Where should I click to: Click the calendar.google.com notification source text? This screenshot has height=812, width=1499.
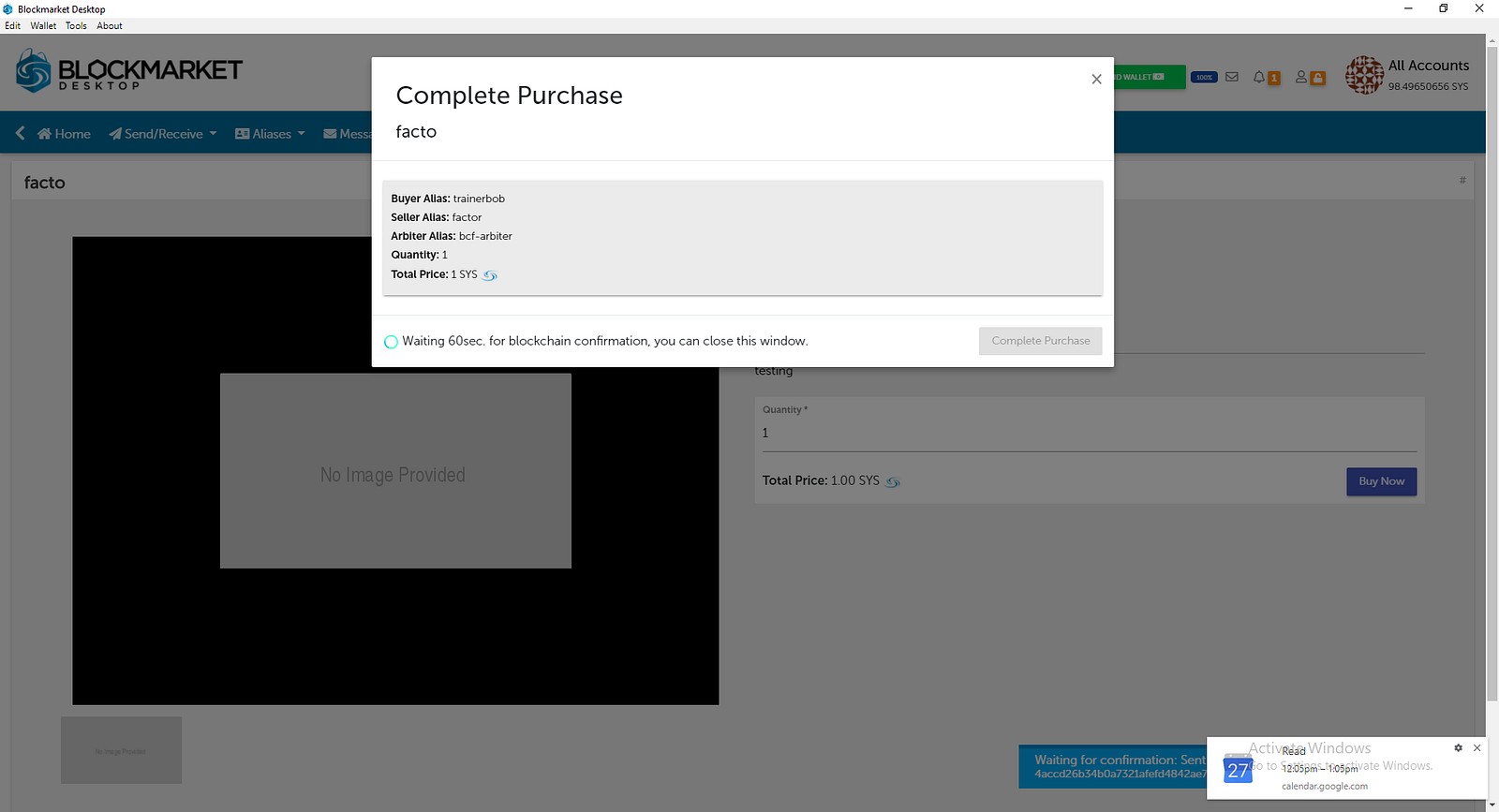pos(1325,787)
